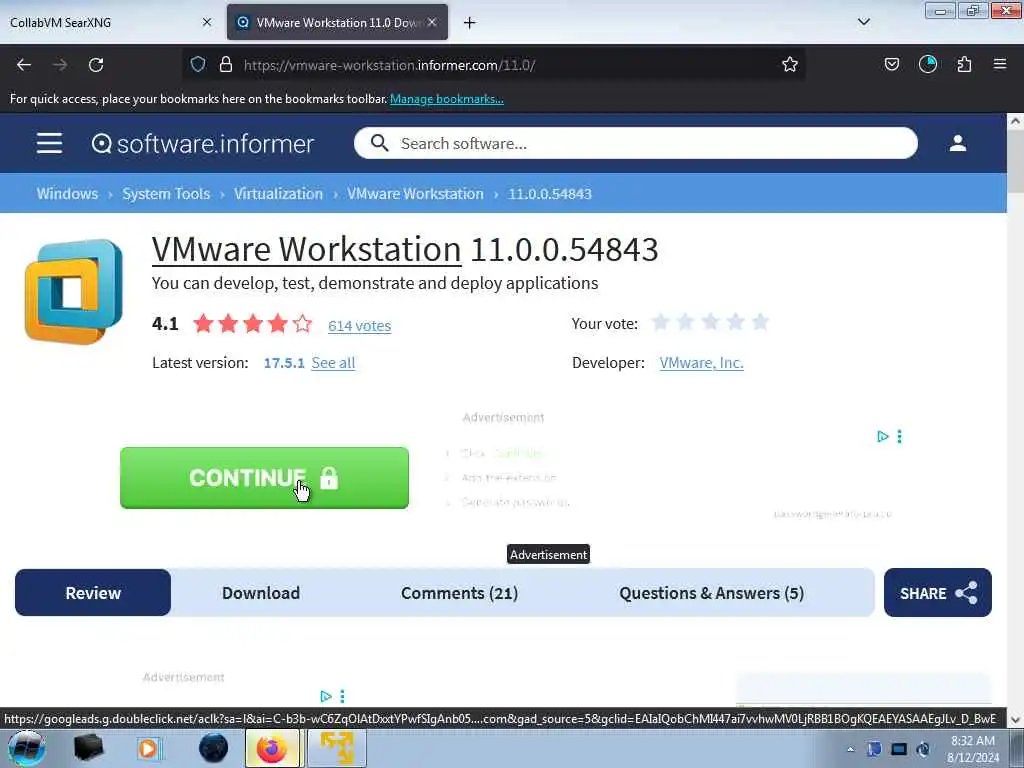Open the user account profile icon

coord(957,143)
